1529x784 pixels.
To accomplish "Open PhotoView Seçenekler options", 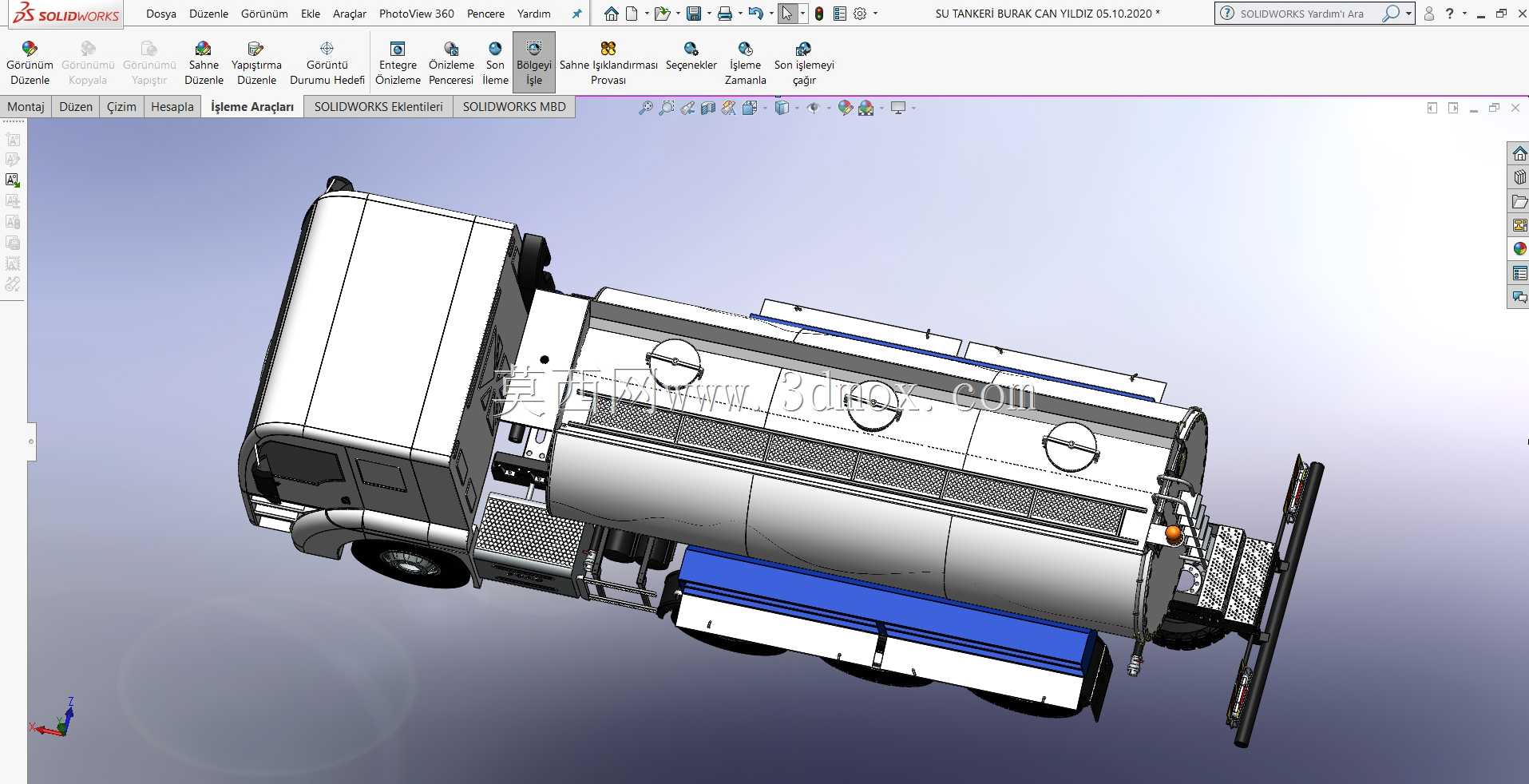I will [691, 56].
